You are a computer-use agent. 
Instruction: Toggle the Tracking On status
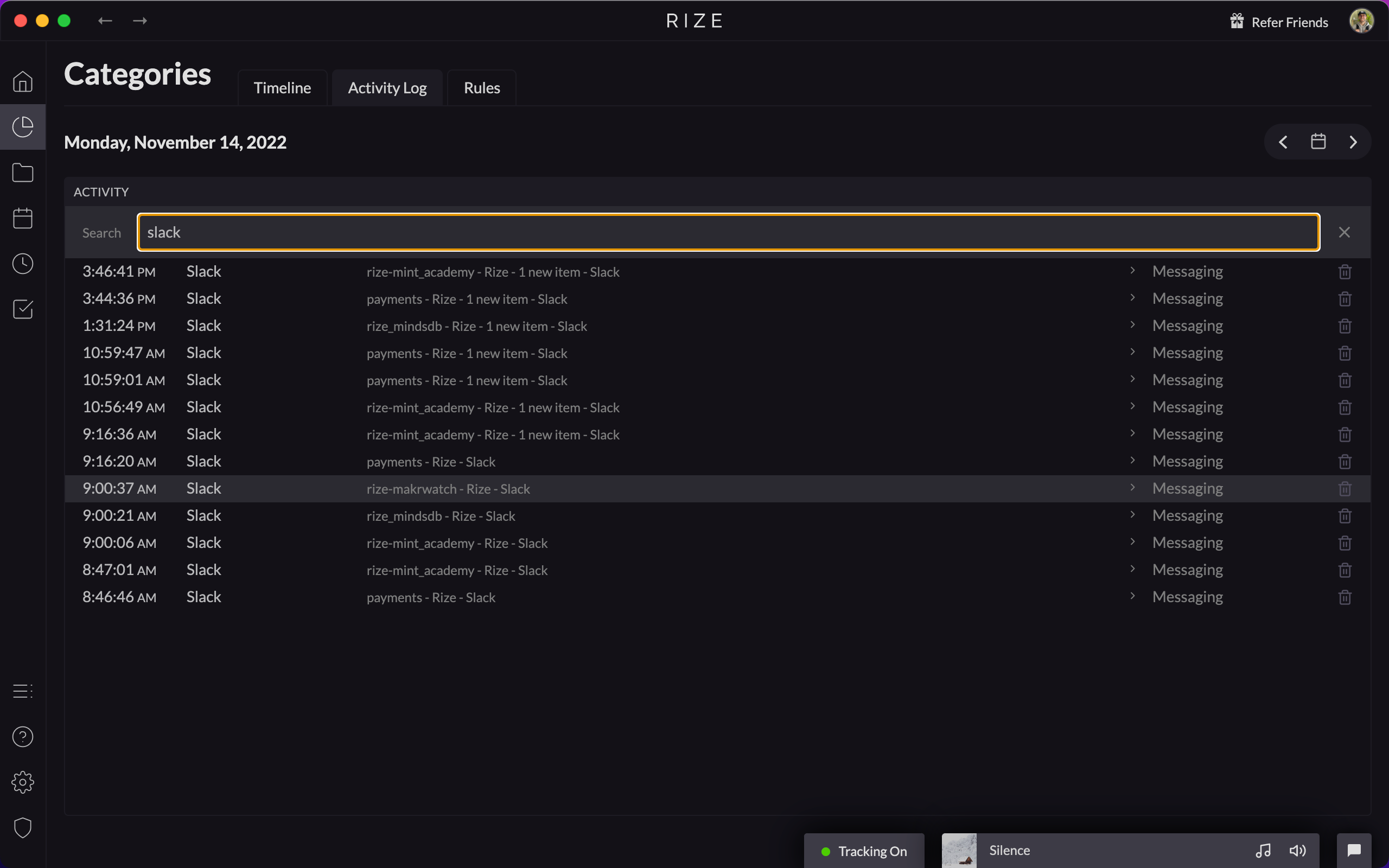coord(864,851)
